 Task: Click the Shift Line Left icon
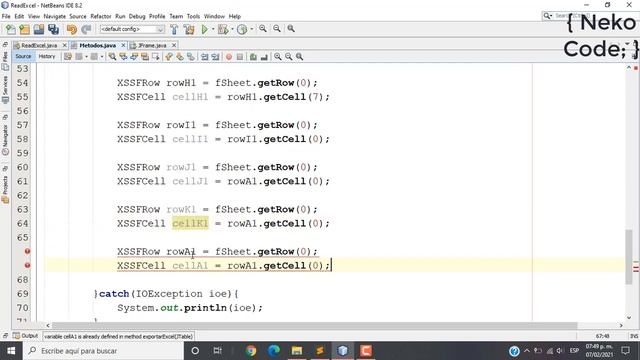click(x=204, y=57)
